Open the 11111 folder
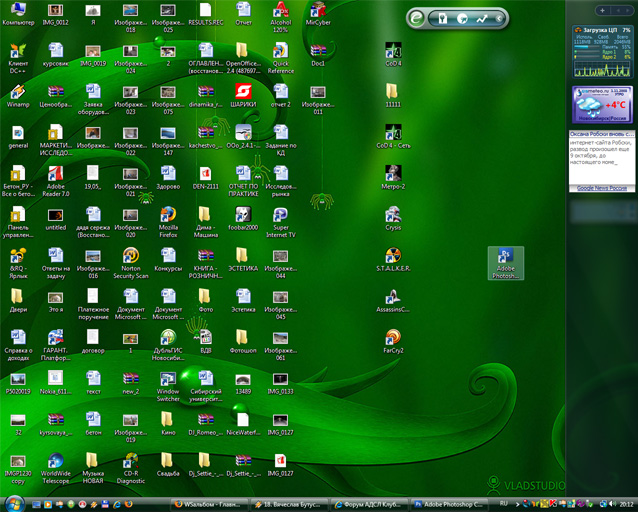The height and width of the screenshot is (512, 638). coord(393,96)
